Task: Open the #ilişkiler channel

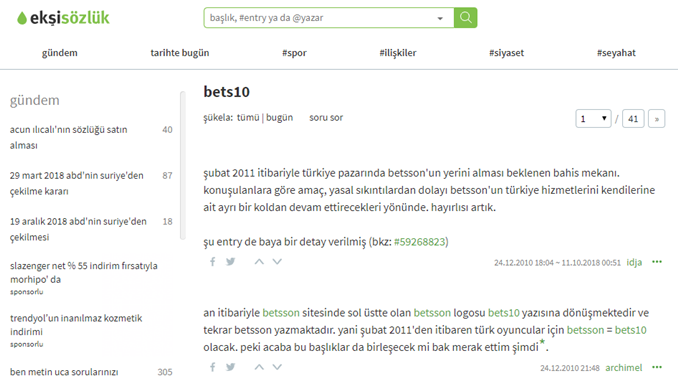Action: click(x=398, y=53)
